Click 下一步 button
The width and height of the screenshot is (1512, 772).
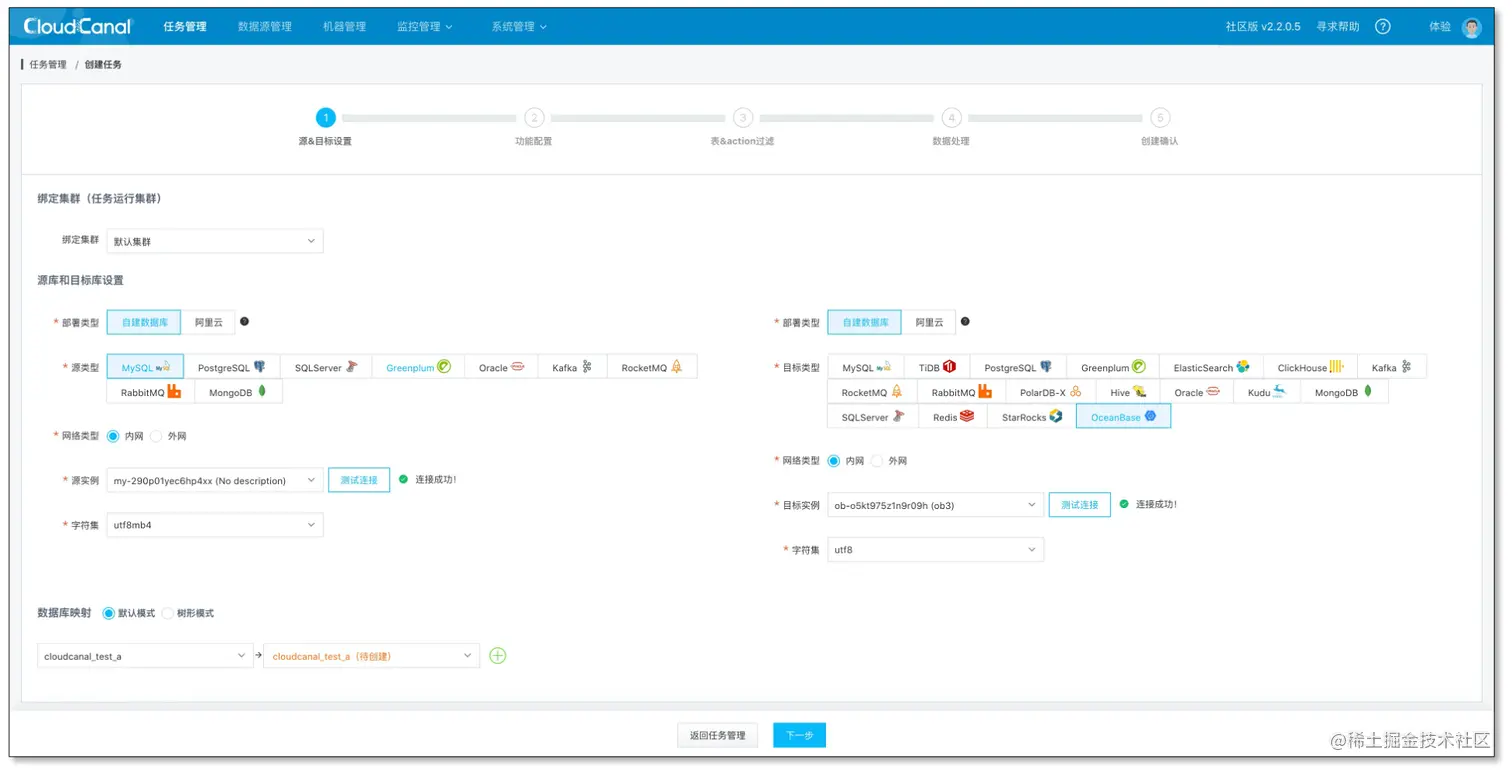[799, 735]
